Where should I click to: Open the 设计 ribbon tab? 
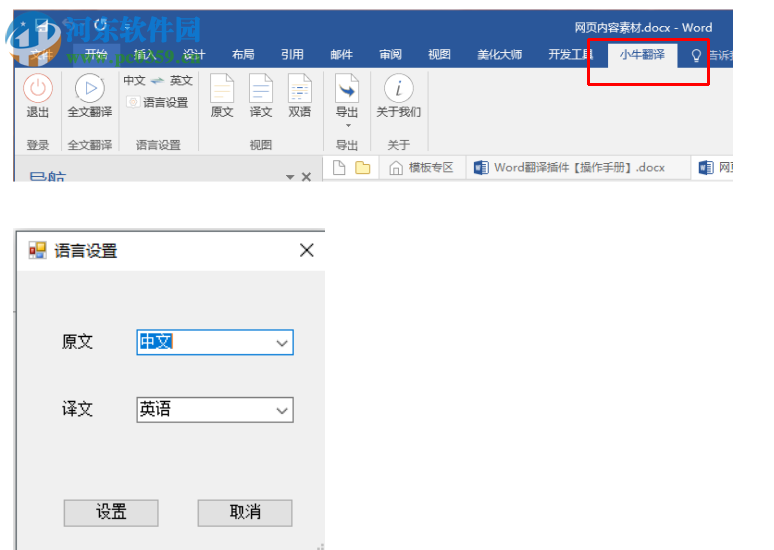[x=194, y=54]
